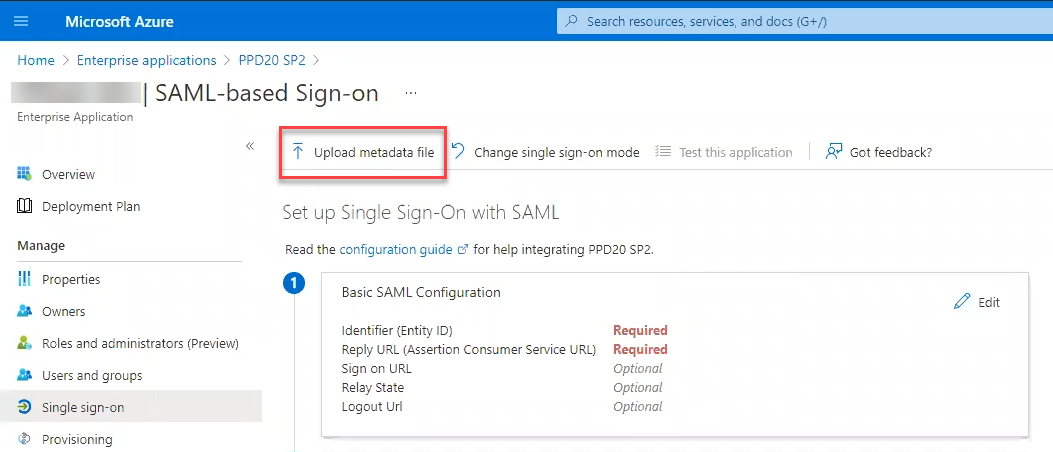Select Single sign-on menu item
This screenshot has height=452, width=1053.
(83, 407)
